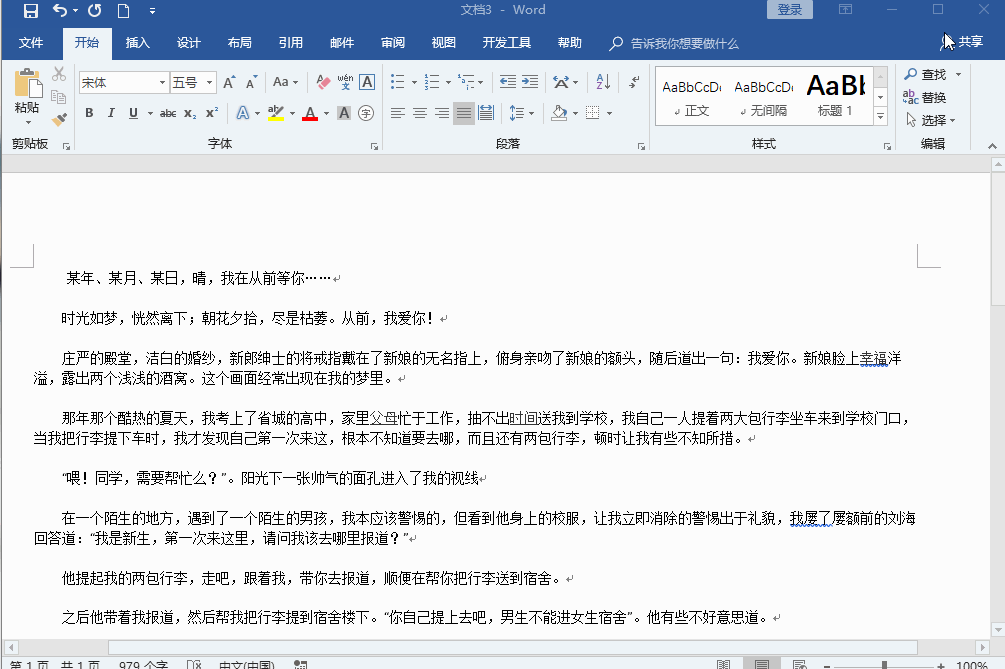Click the Enclose Characters circle icon

point(366,113)
